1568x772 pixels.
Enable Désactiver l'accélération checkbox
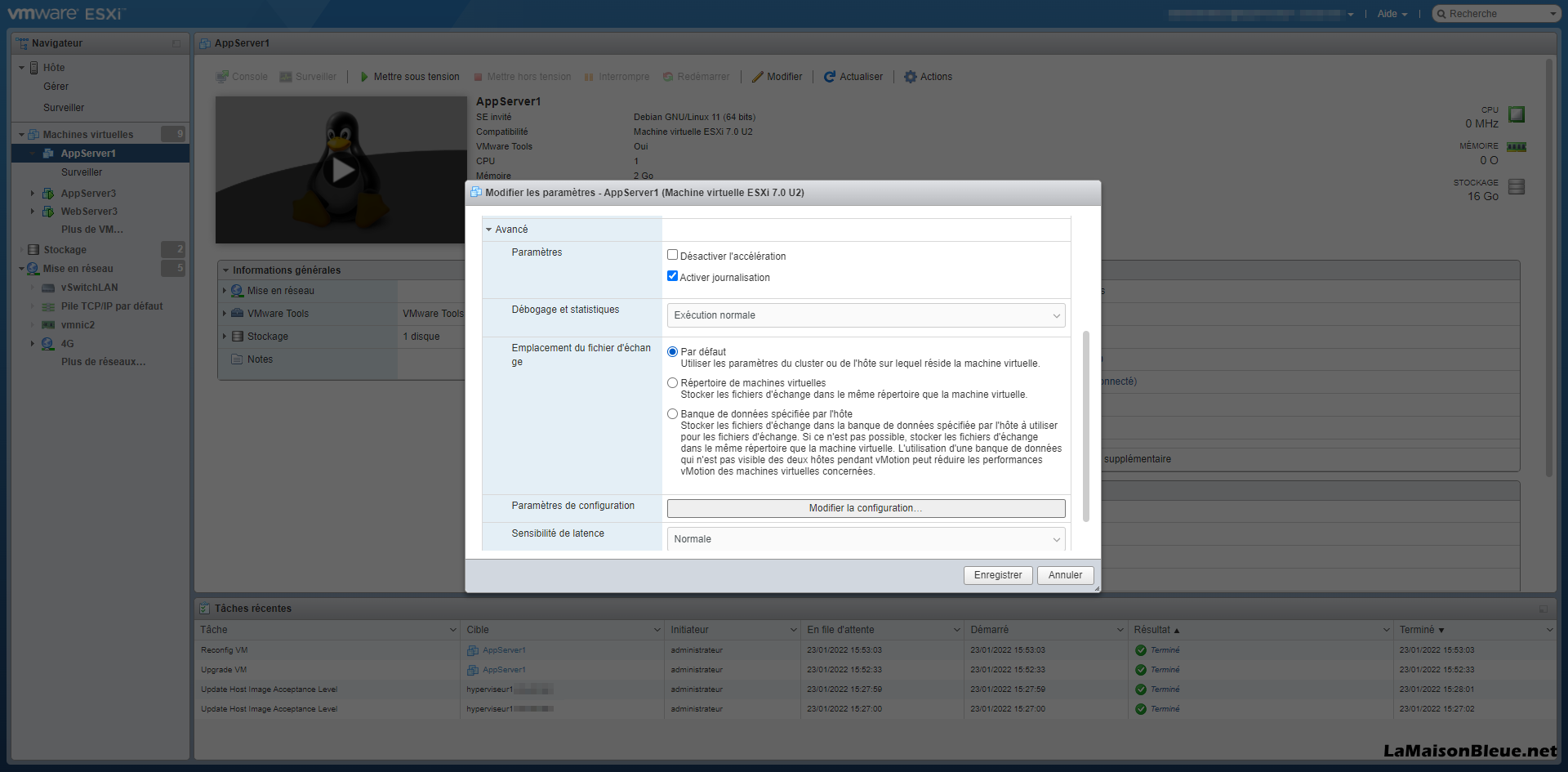pyautogui.click(x=673, y=255)
